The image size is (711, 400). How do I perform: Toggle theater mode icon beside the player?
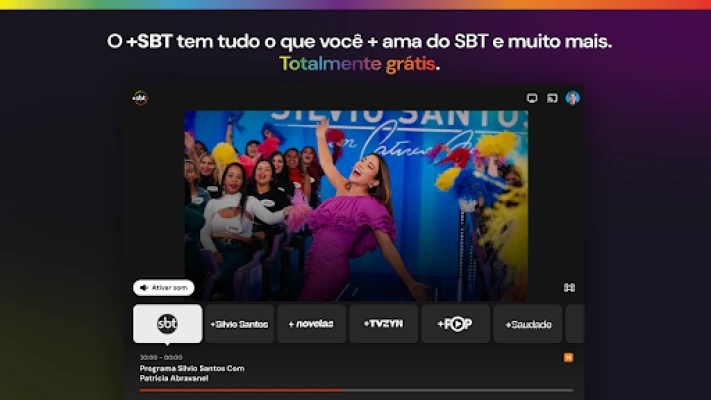pyautogui.click(x=569, y=288)
